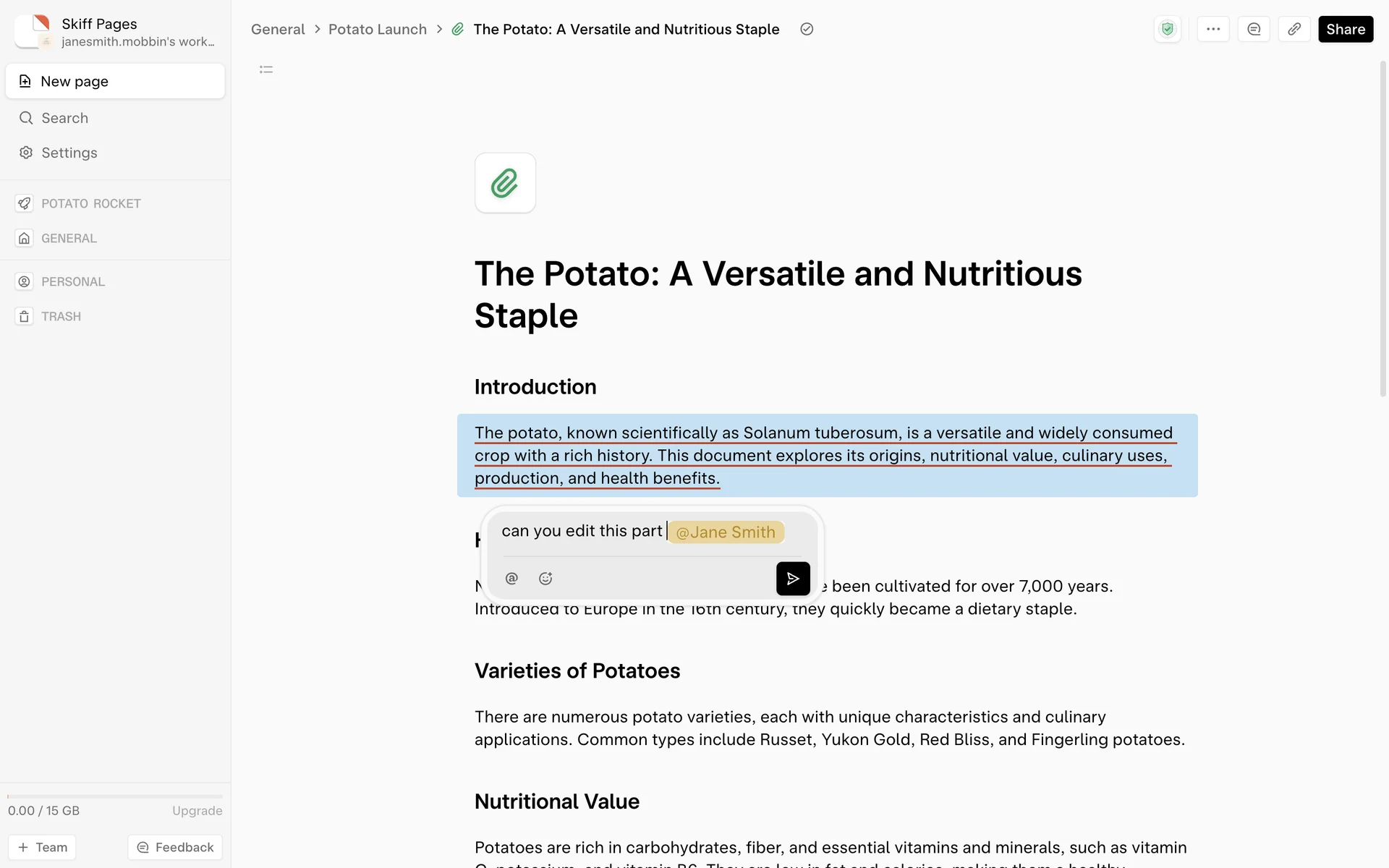Click the storage usage progress bar

tap(115, 796)
